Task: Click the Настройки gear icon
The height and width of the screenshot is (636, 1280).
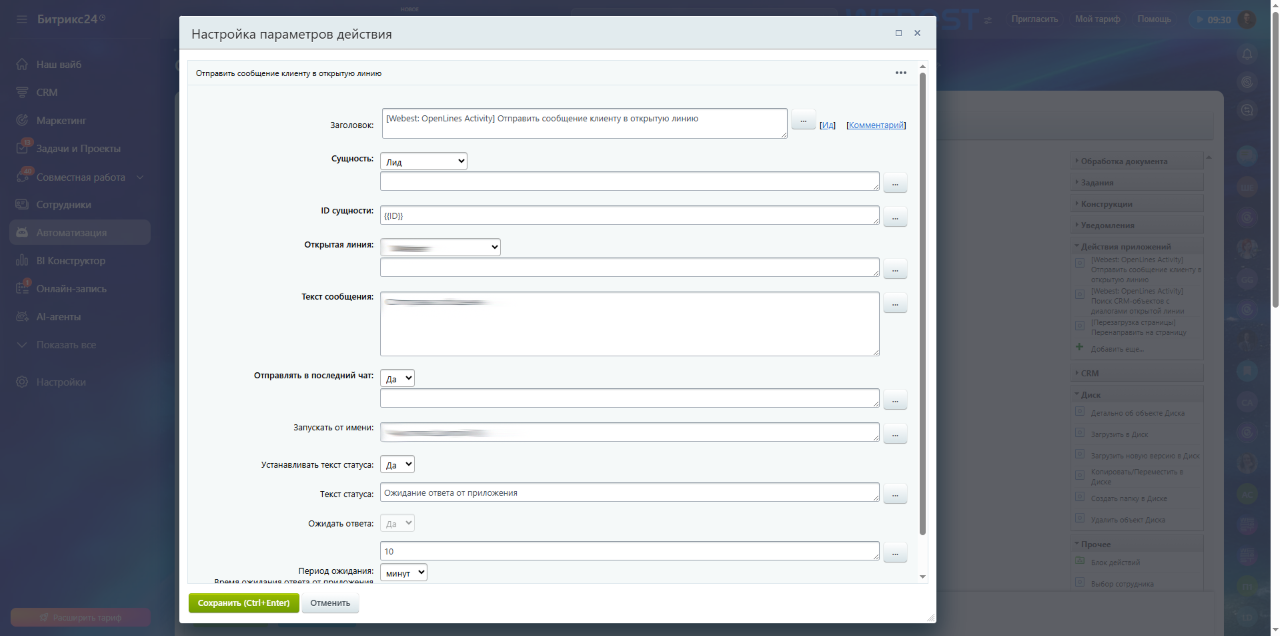Action: (x=23, y=382)
